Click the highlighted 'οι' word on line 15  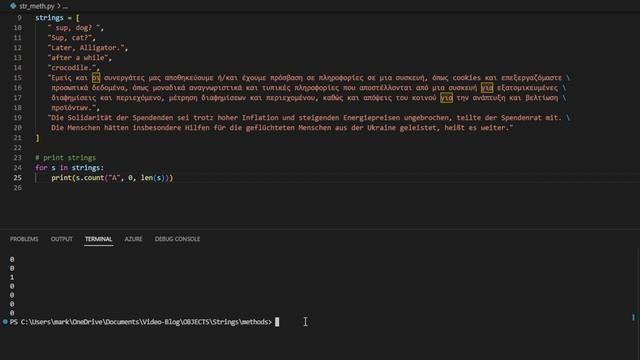[96, 78]
